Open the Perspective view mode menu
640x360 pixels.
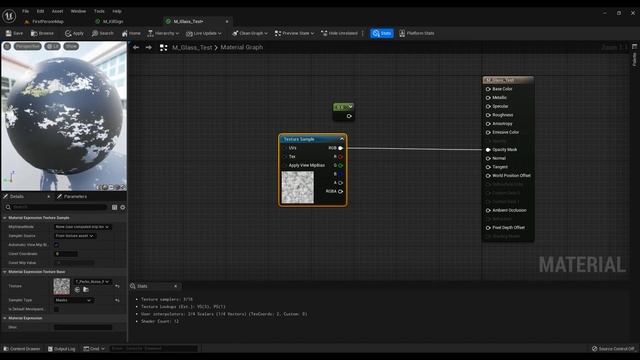pos(28,47)
